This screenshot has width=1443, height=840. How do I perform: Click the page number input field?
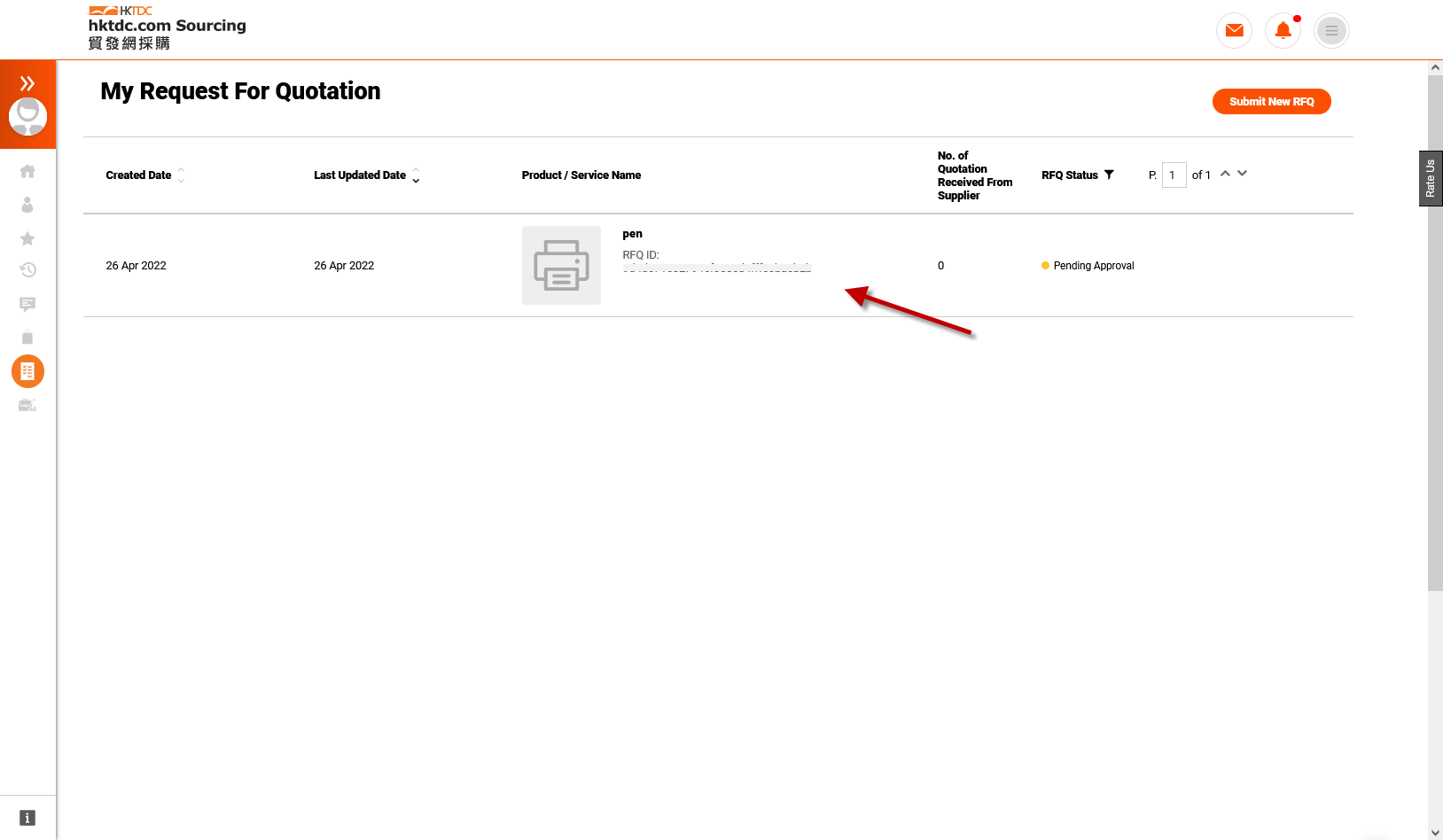(1174, 175)
